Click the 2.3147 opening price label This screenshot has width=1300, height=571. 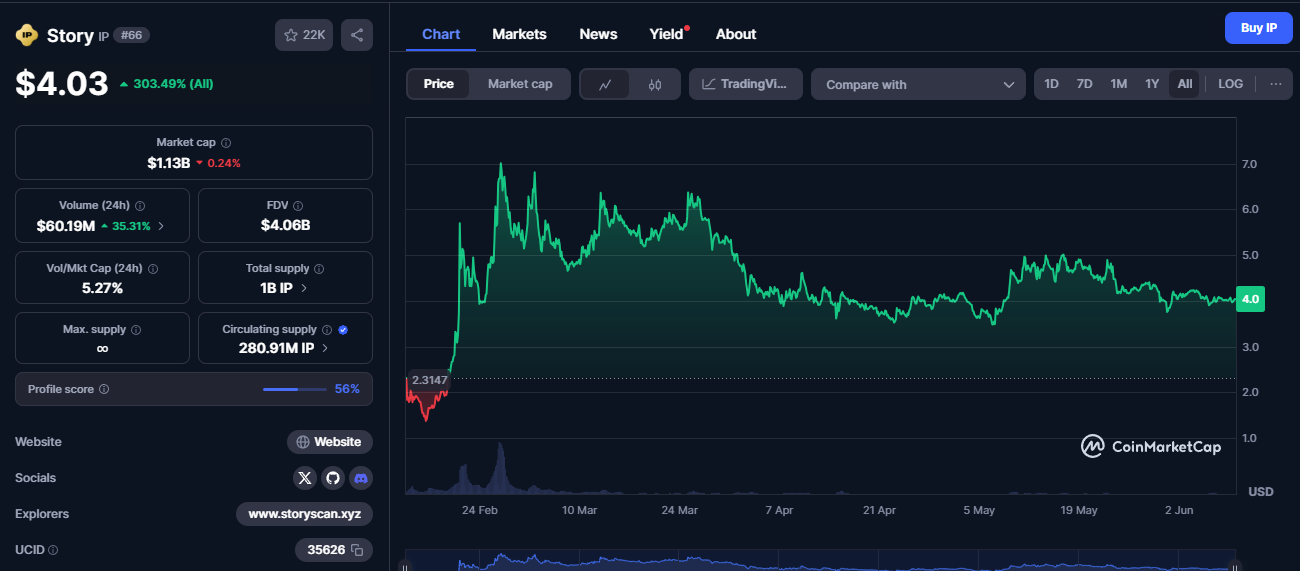[x=429, y=380]
